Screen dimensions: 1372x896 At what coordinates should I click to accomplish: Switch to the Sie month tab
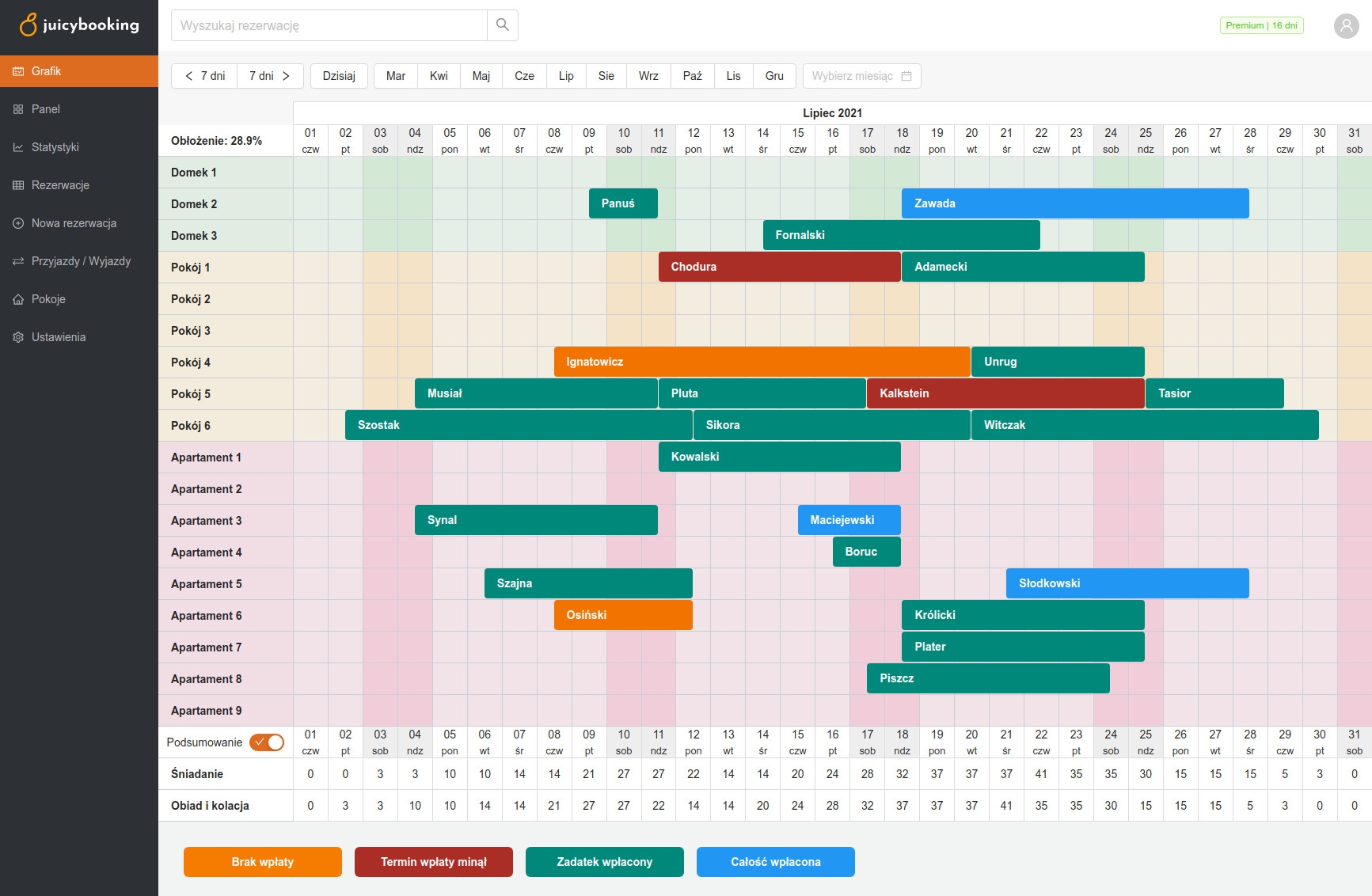[x=606, y=76]
